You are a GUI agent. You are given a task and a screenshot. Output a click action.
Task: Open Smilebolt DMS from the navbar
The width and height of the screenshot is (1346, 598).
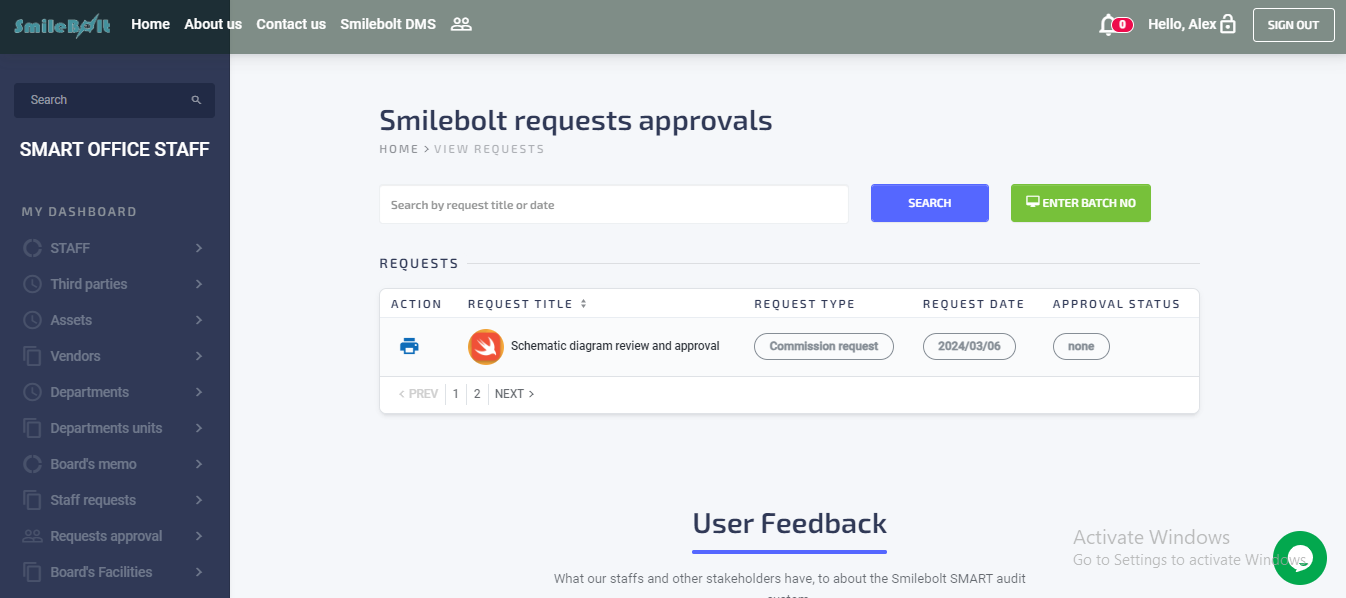click(388, 24)
